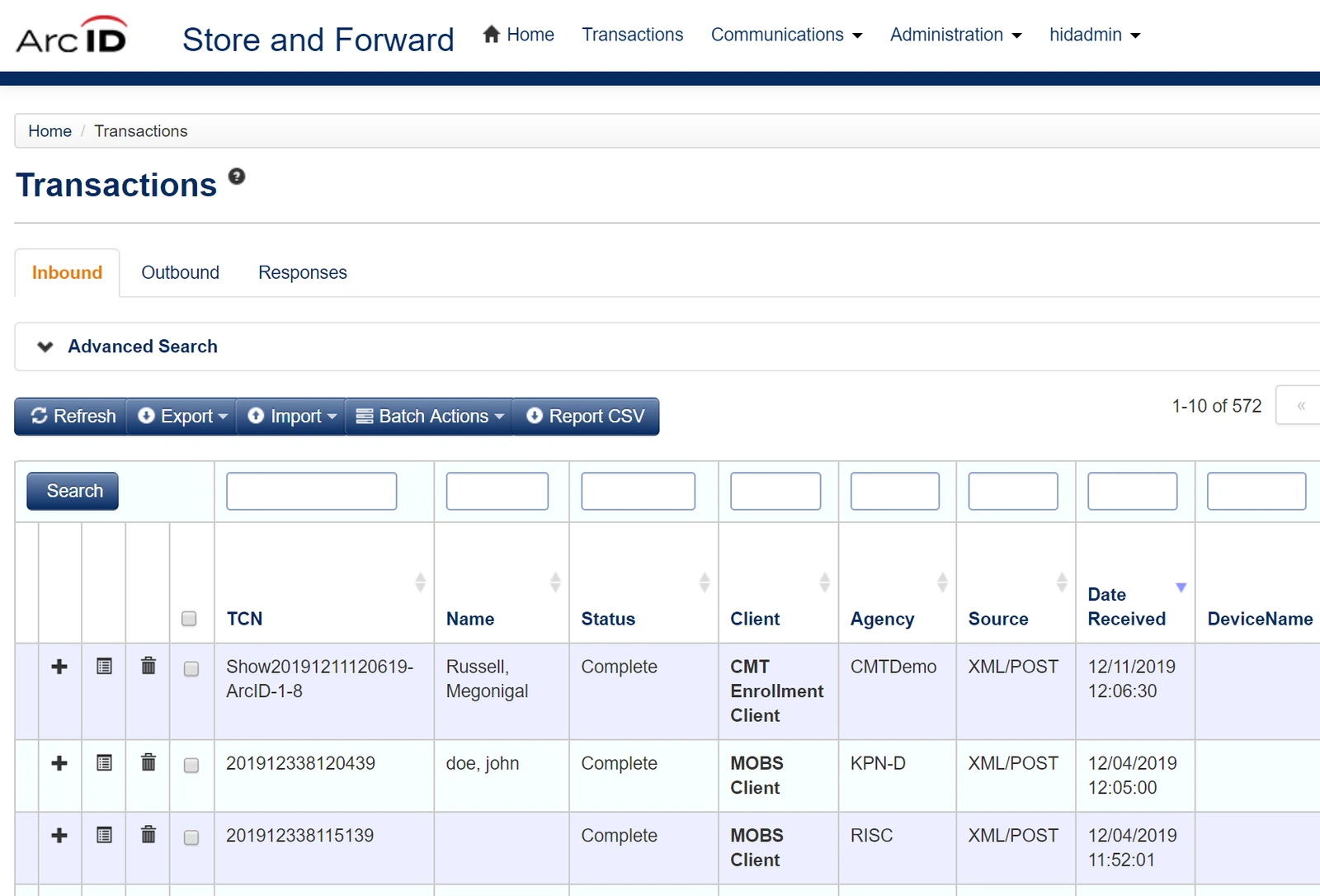Sort by Status column sort arrows
The image size is (1320, 896).
coord(705,582)
